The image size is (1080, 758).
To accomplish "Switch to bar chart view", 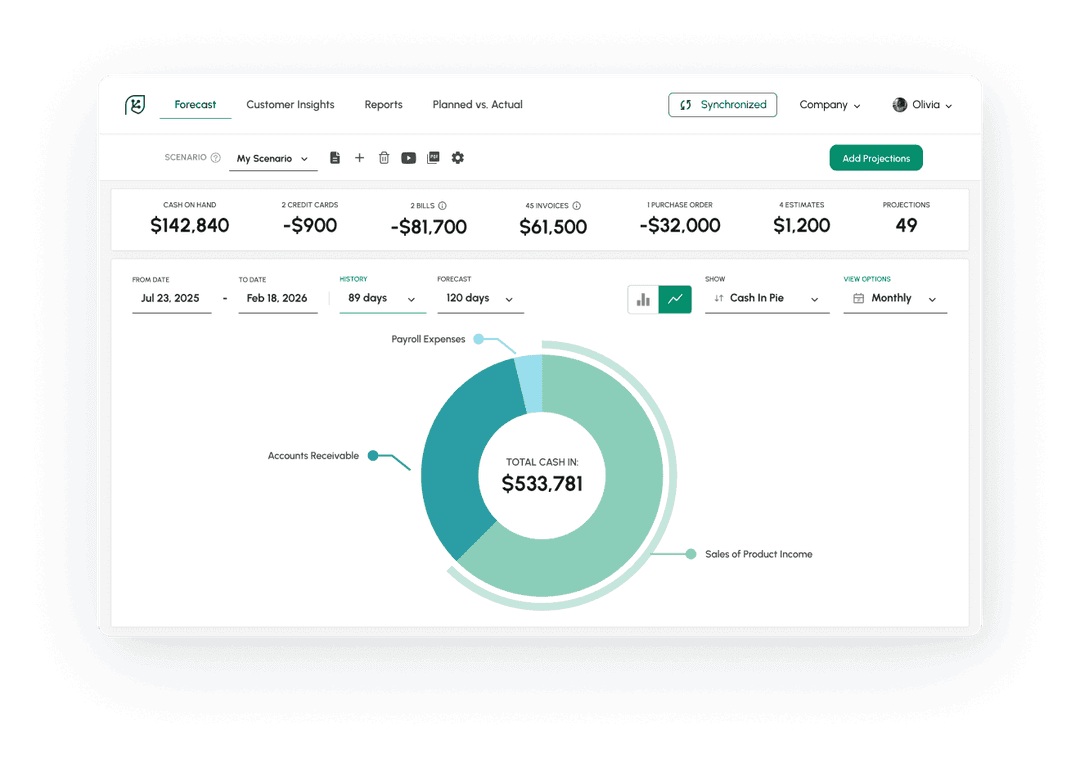I will [x=643, y=299].
